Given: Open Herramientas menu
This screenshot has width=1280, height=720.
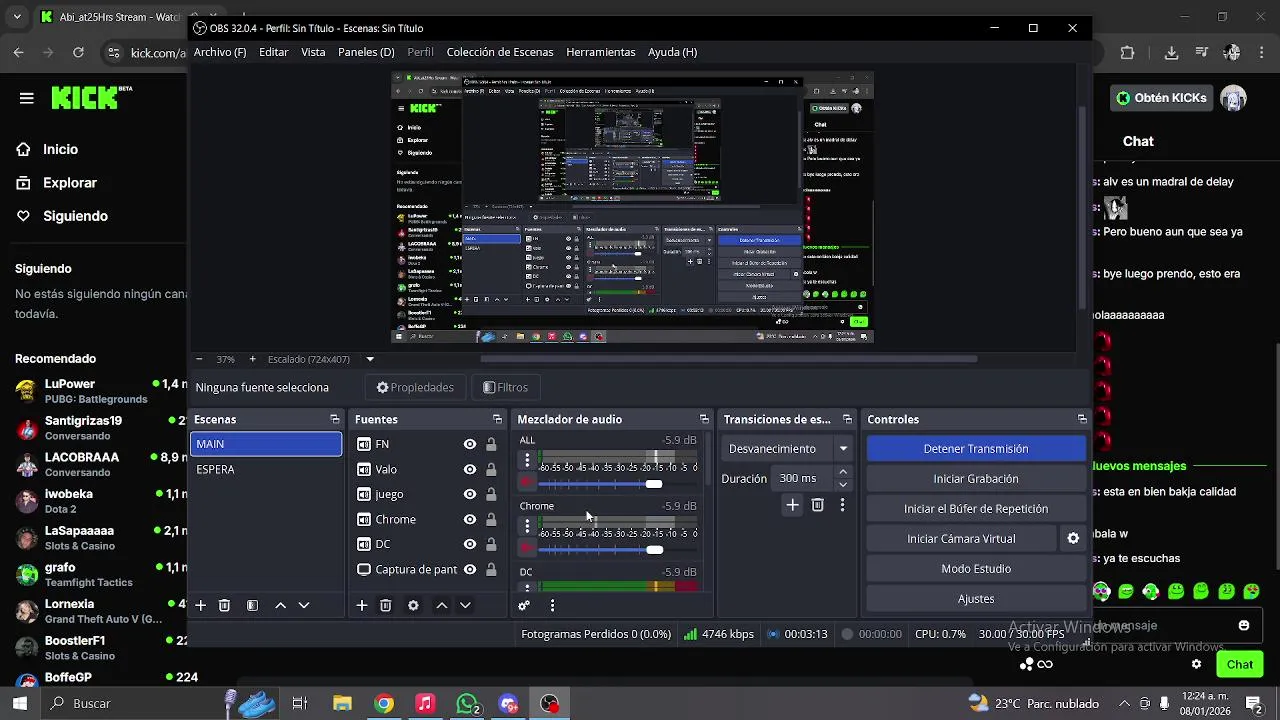Looking at the screenshot, I should [x=601, y=52].
